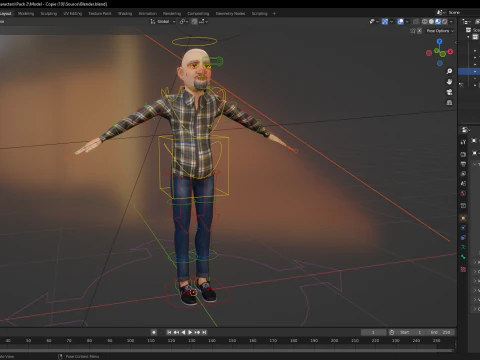Image resolution: width=480 pixels, height=360 pixels.
Task: Open transform orientation Global dropdown
Action: [162, 21]
